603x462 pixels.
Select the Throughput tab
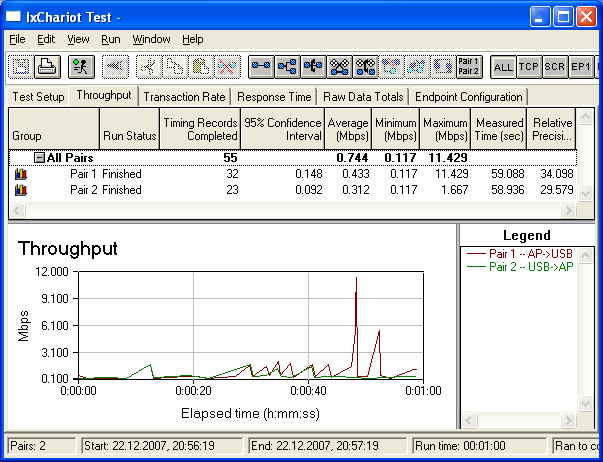[x=104, y=95]
